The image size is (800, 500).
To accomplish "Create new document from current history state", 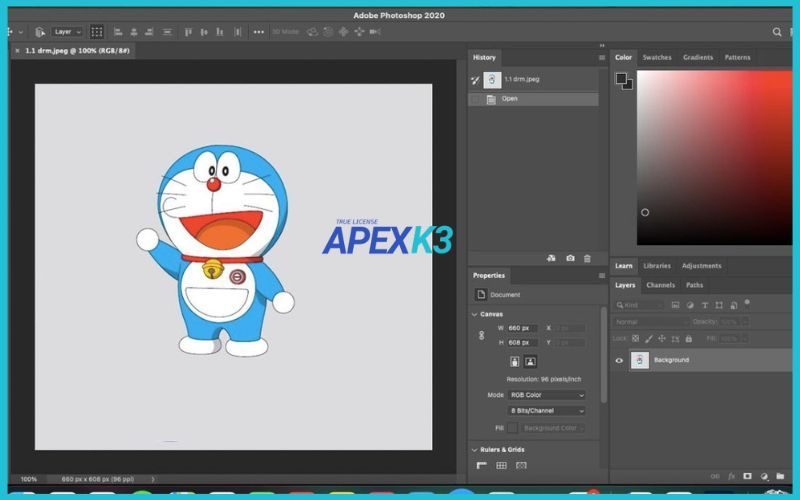I will point(551,258).
